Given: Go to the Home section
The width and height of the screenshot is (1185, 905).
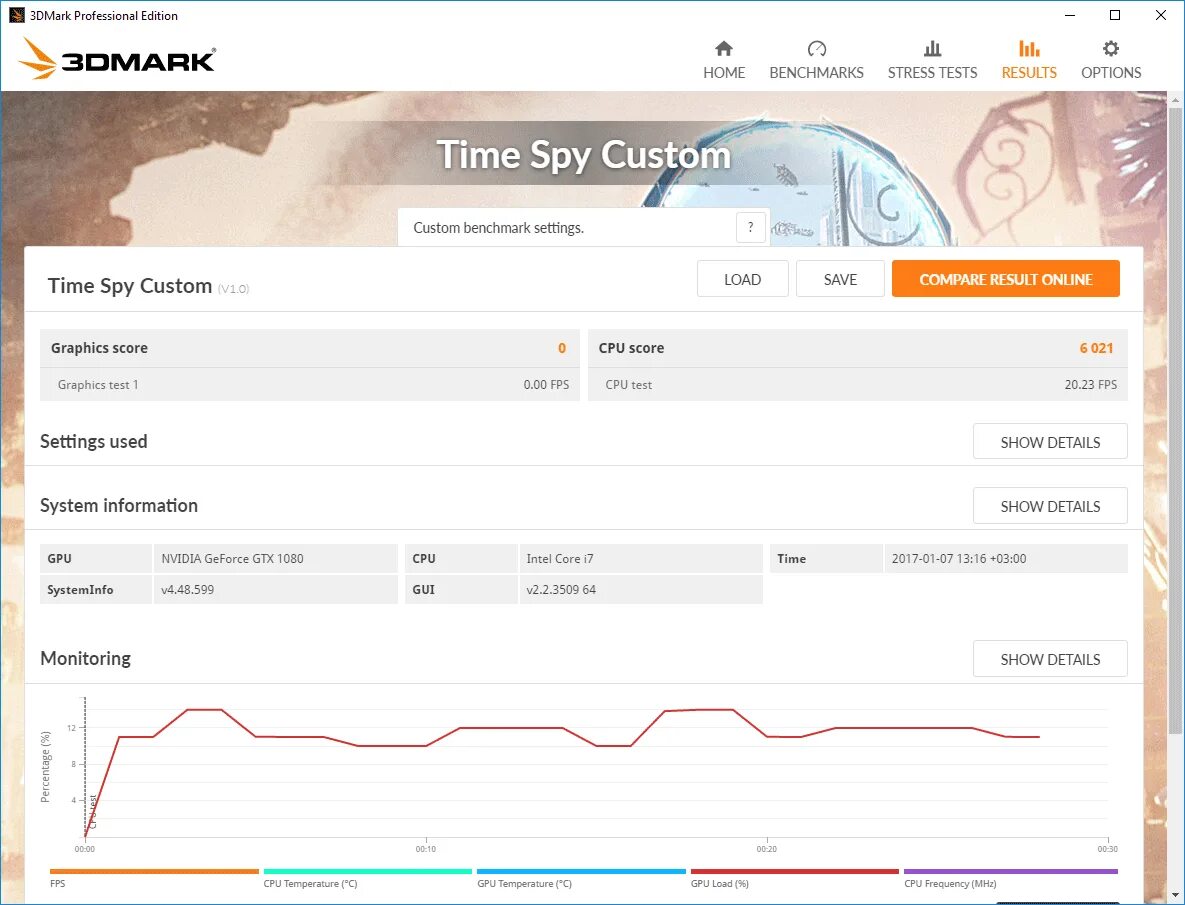Looking at the screenshot, I should 724,60.
